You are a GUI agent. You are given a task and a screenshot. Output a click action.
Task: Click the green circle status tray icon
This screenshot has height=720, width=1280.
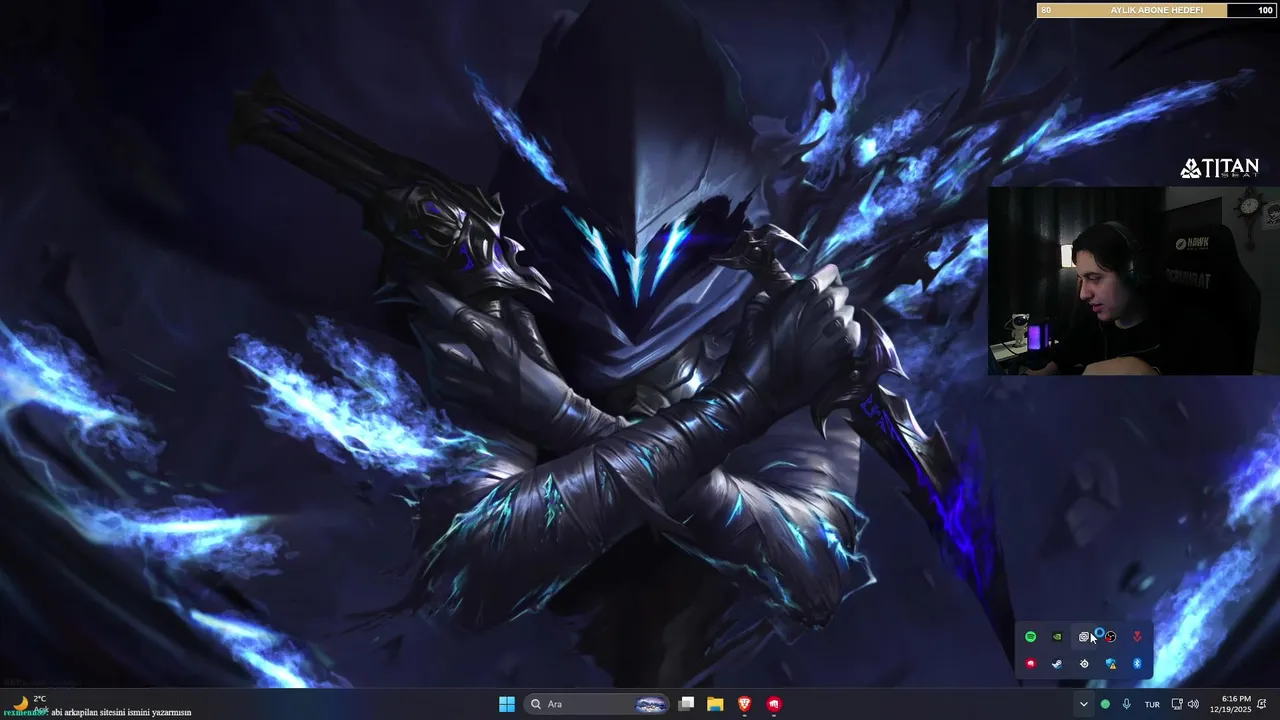point(1105,704)
